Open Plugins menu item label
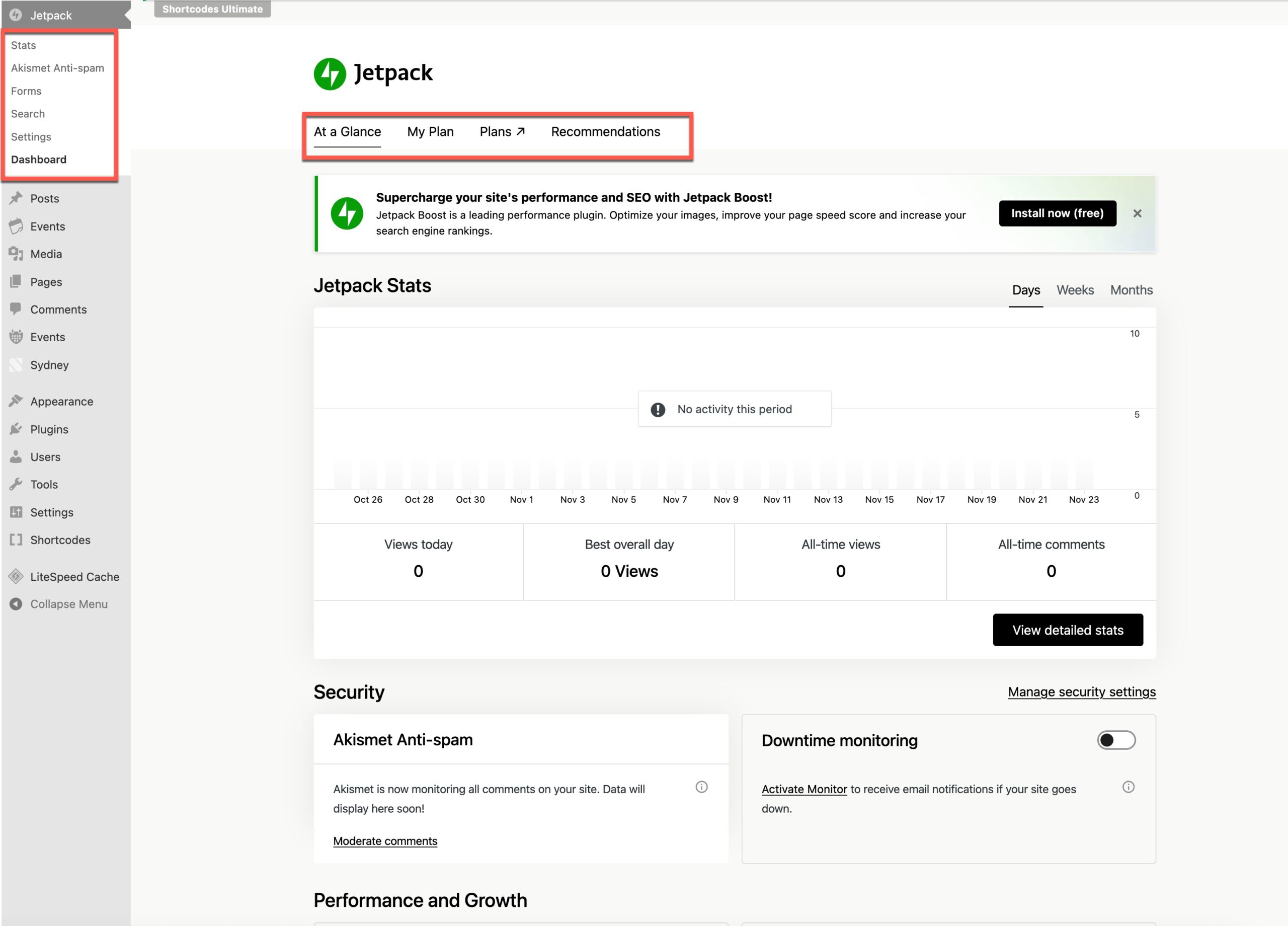 [x=49, y=429]
